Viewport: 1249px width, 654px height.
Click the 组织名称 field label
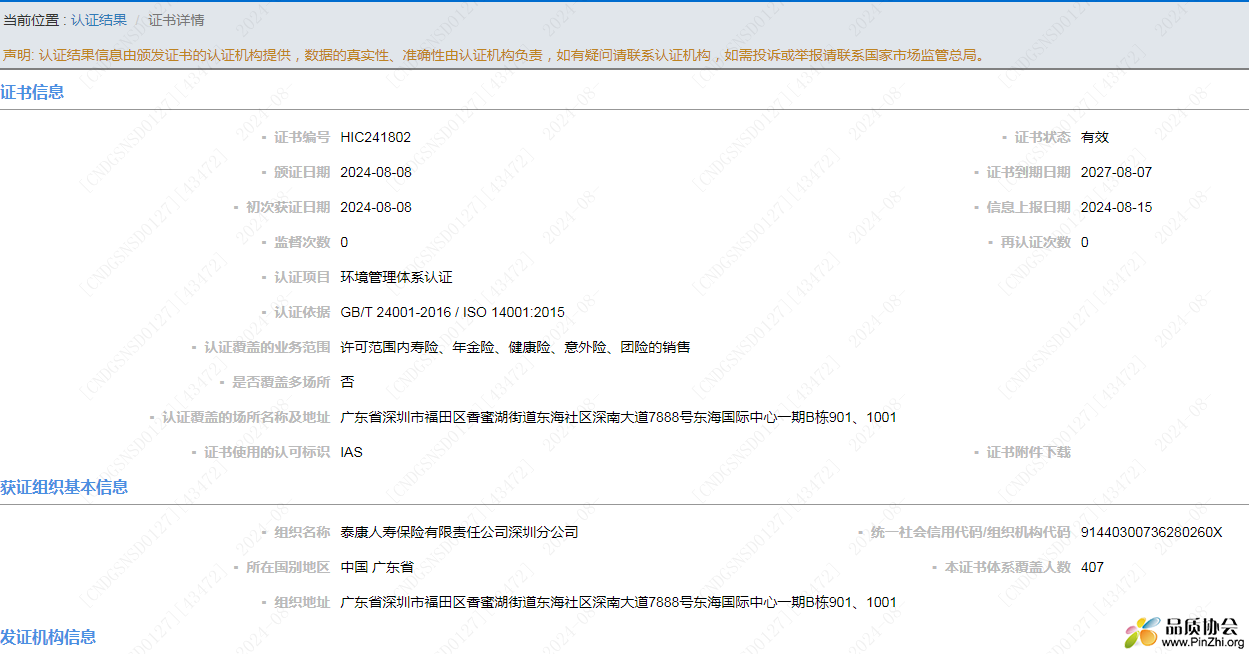pos(302,532)
